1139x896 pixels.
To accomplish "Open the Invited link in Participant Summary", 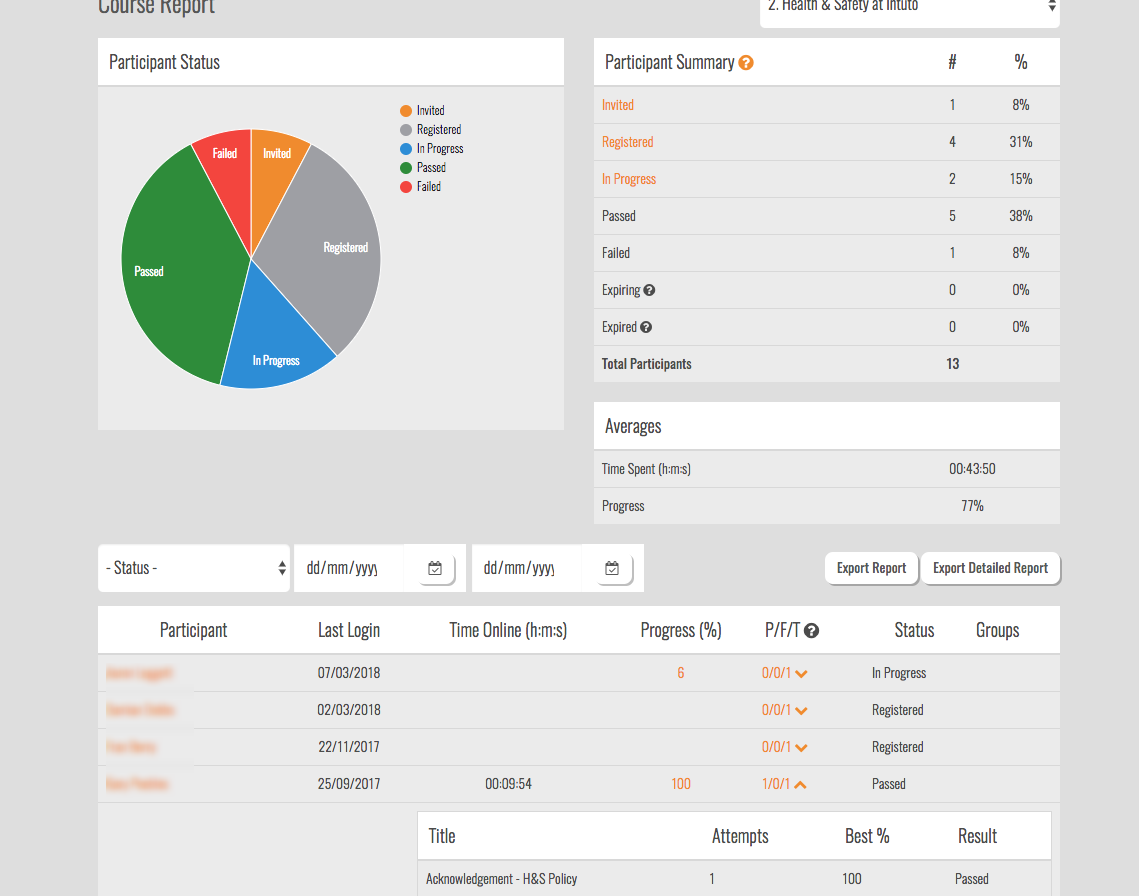I will coord(617,105).
